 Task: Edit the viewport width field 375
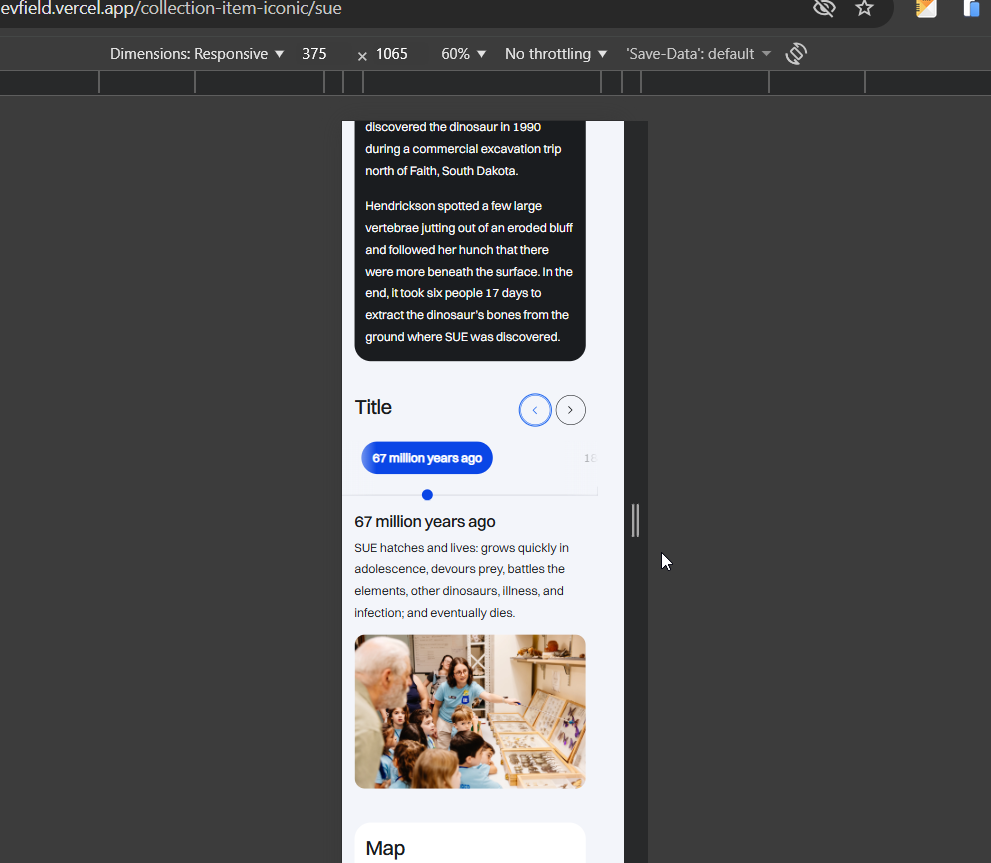tap(314, 54)
